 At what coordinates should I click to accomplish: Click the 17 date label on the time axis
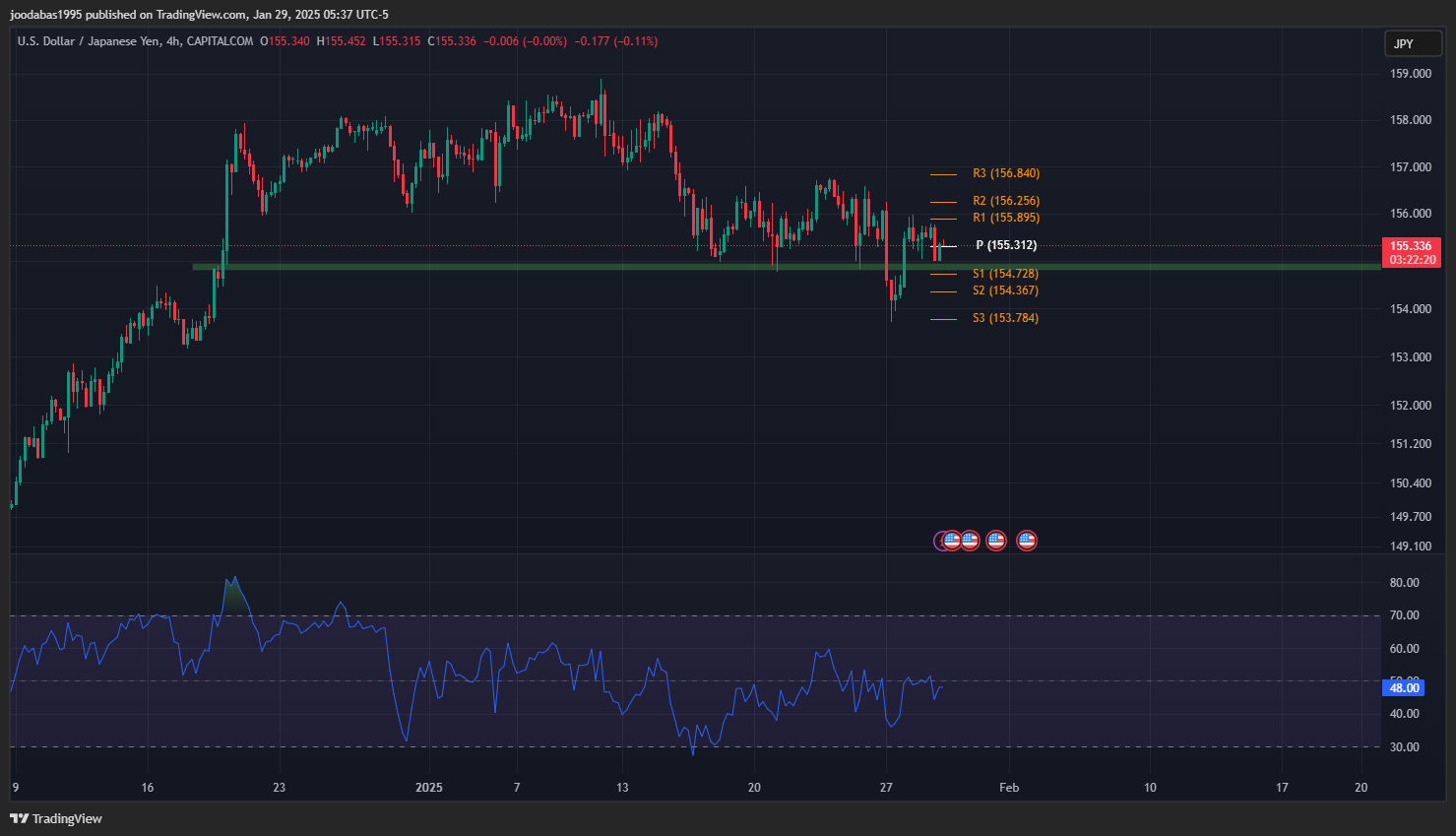[x=1282, y=788]
